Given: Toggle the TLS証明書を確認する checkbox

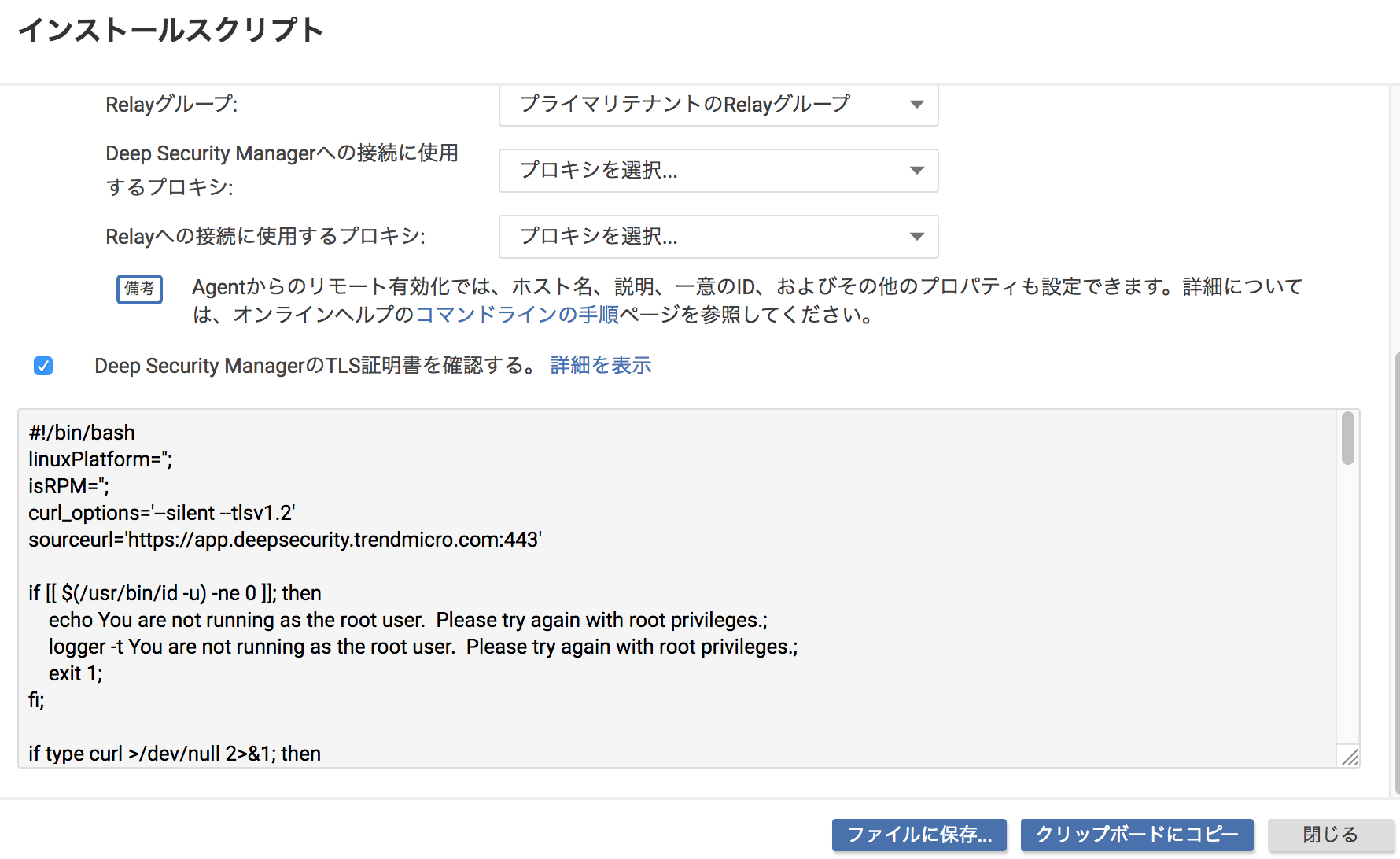Looking at the screenshot, I should tap(43, 366).
